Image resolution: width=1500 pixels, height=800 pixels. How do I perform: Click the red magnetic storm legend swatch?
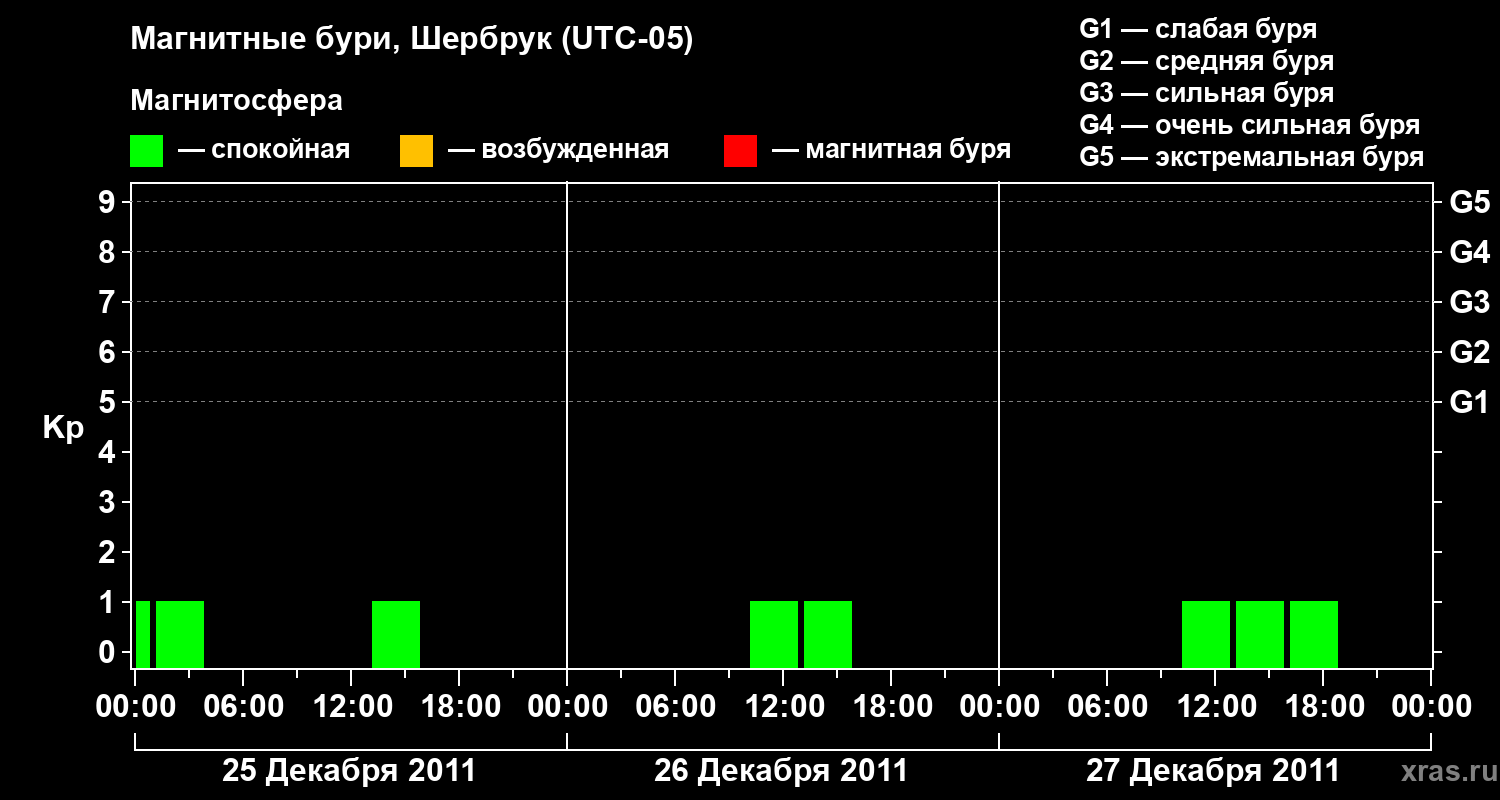tap(740, 151)
